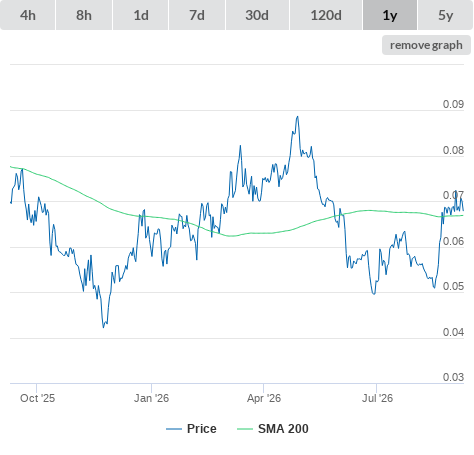Click the 0.08 y-axis label

[453, 150]
